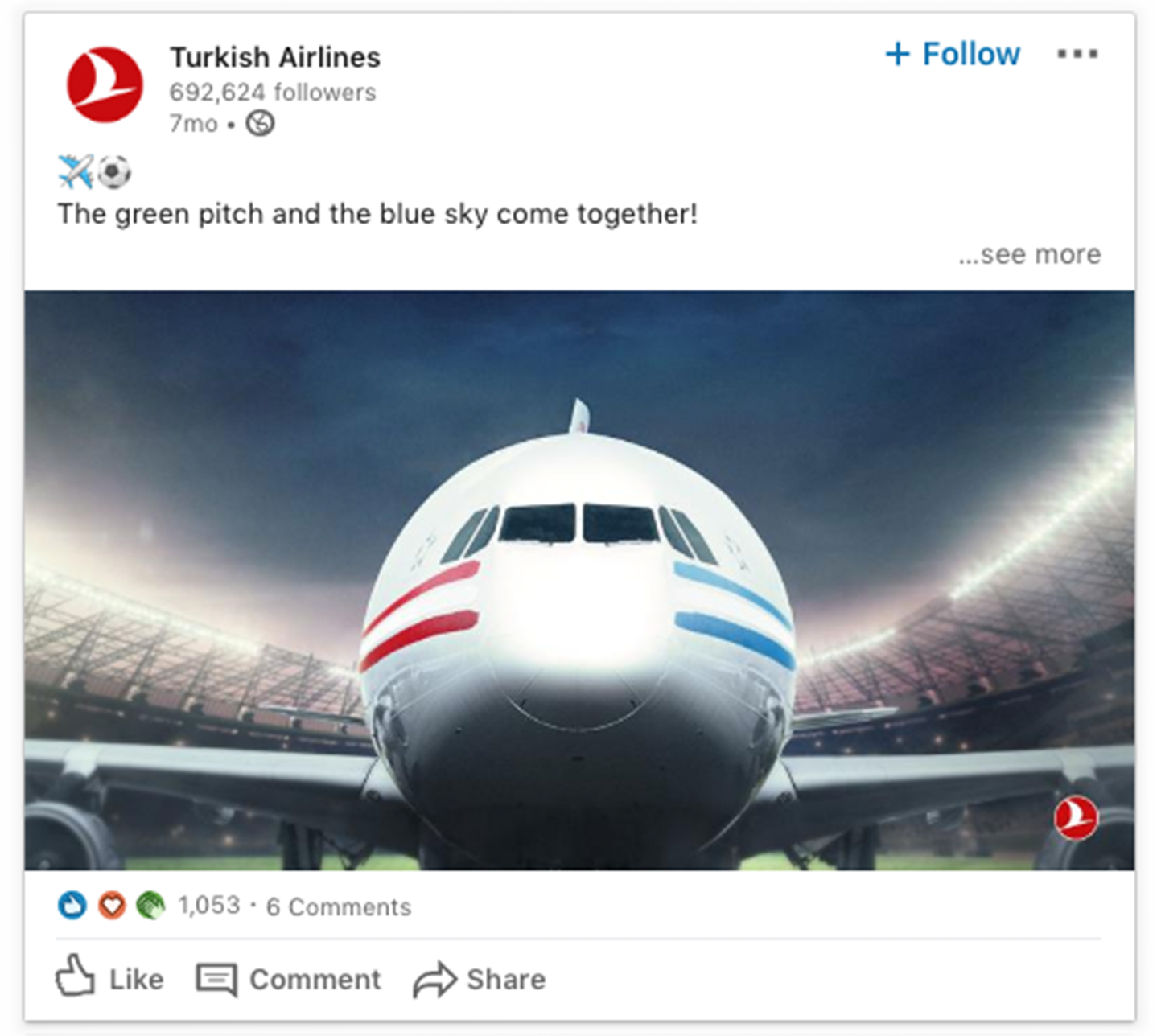
Task: Click the Turkish Airlines profile logo
Action: [105, 84]
